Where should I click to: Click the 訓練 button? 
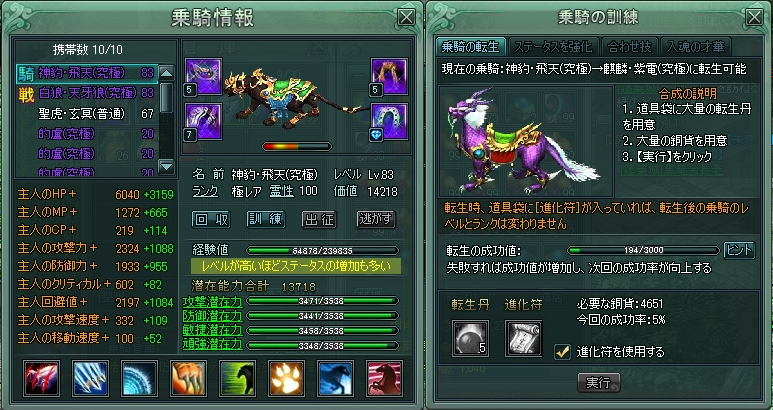266,220
